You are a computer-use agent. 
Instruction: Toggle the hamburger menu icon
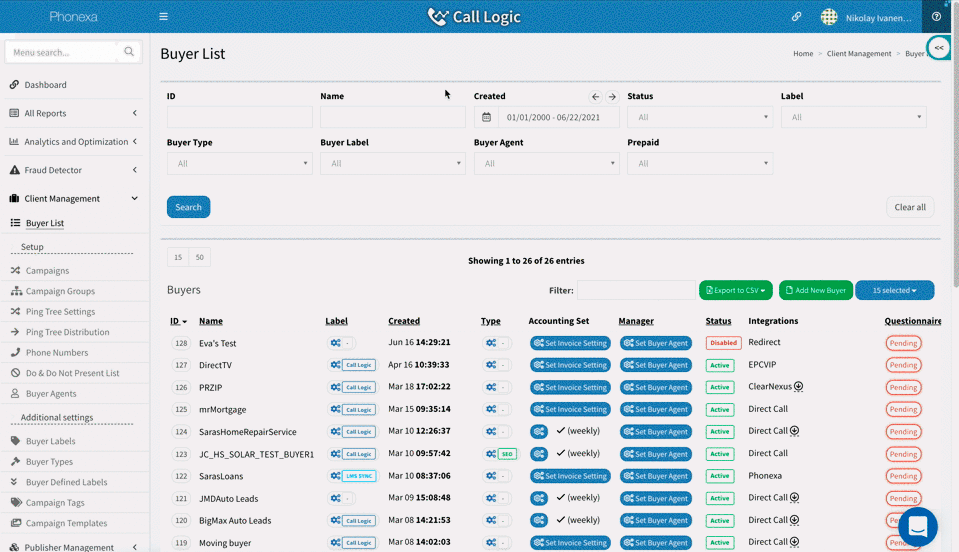tap(163, 17)
